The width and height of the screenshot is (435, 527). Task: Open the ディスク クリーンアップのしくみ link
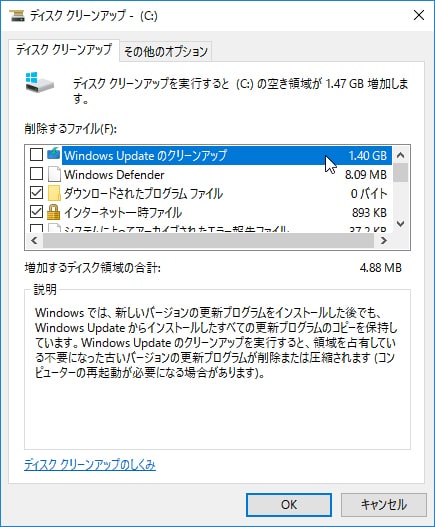point(90,464)
